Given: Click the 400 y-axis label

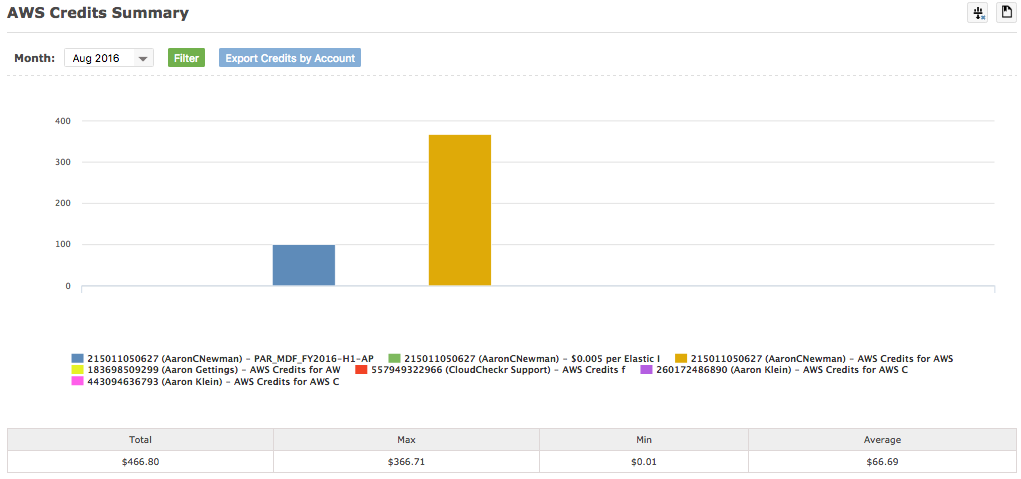Looking at the screenshot, I should 63,121.
